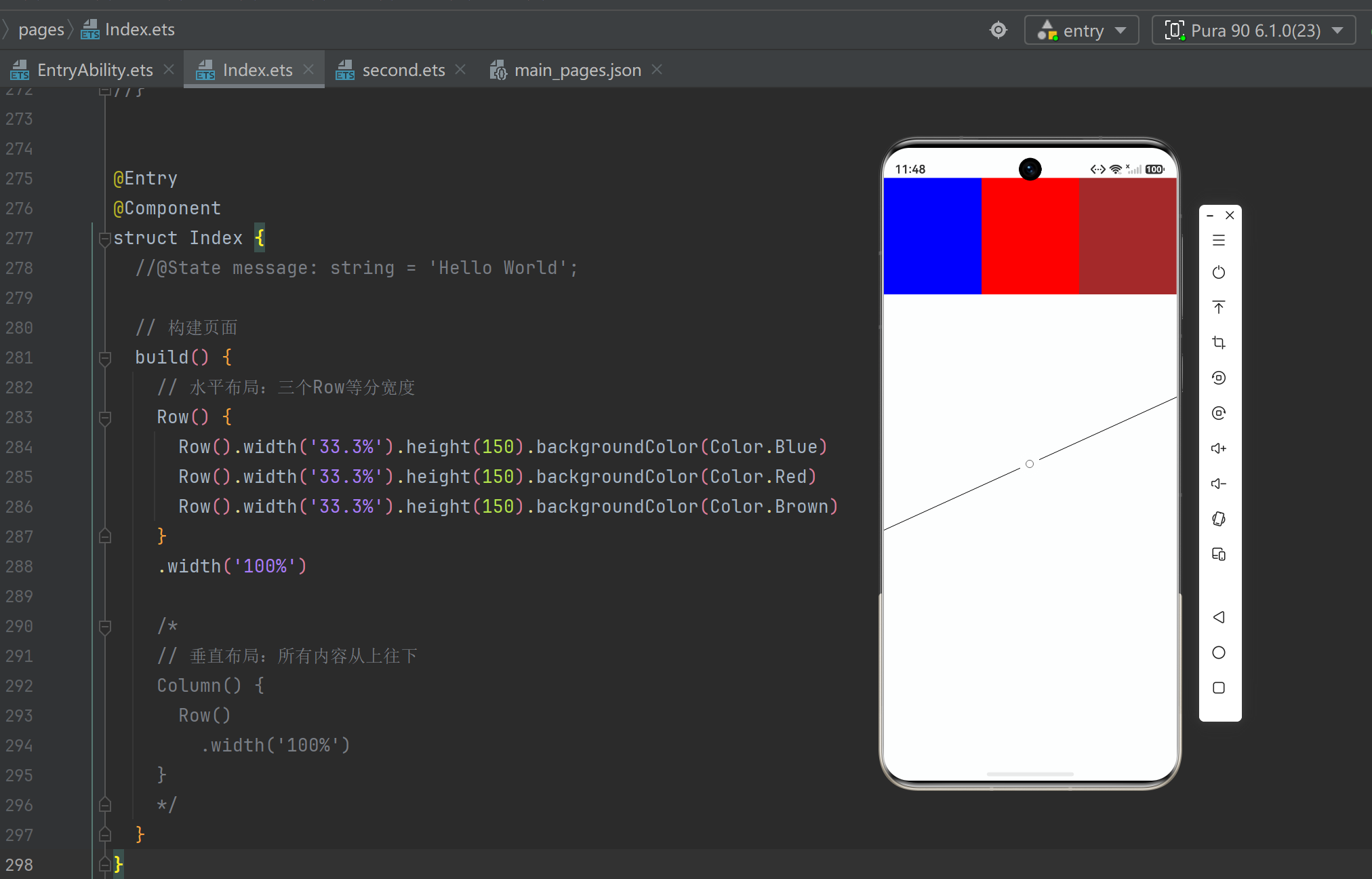Place cursor on @Entry decorator
Viewport: 1372px width, 879px height.
click(x=145, y=178)
